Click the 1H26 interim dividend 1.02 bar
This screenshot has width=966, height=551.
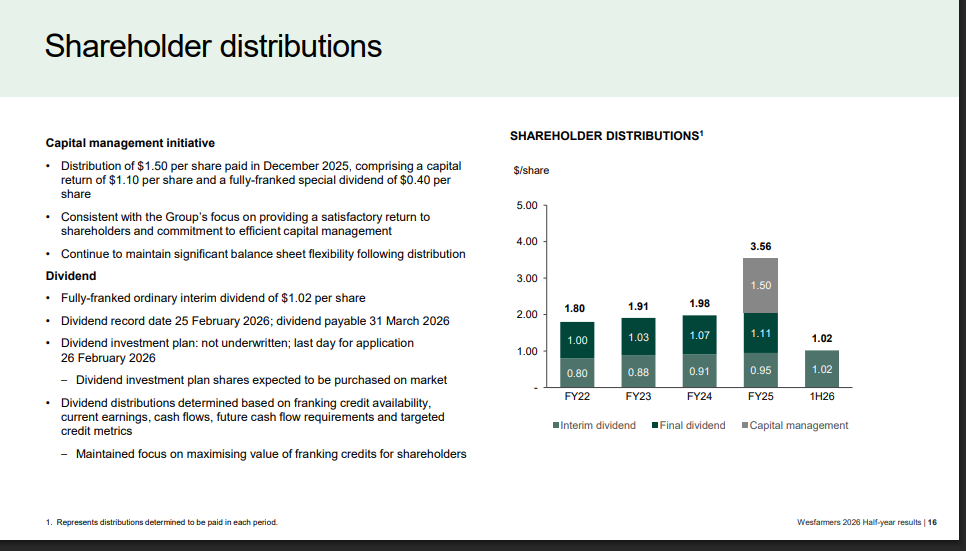point(822,368)
